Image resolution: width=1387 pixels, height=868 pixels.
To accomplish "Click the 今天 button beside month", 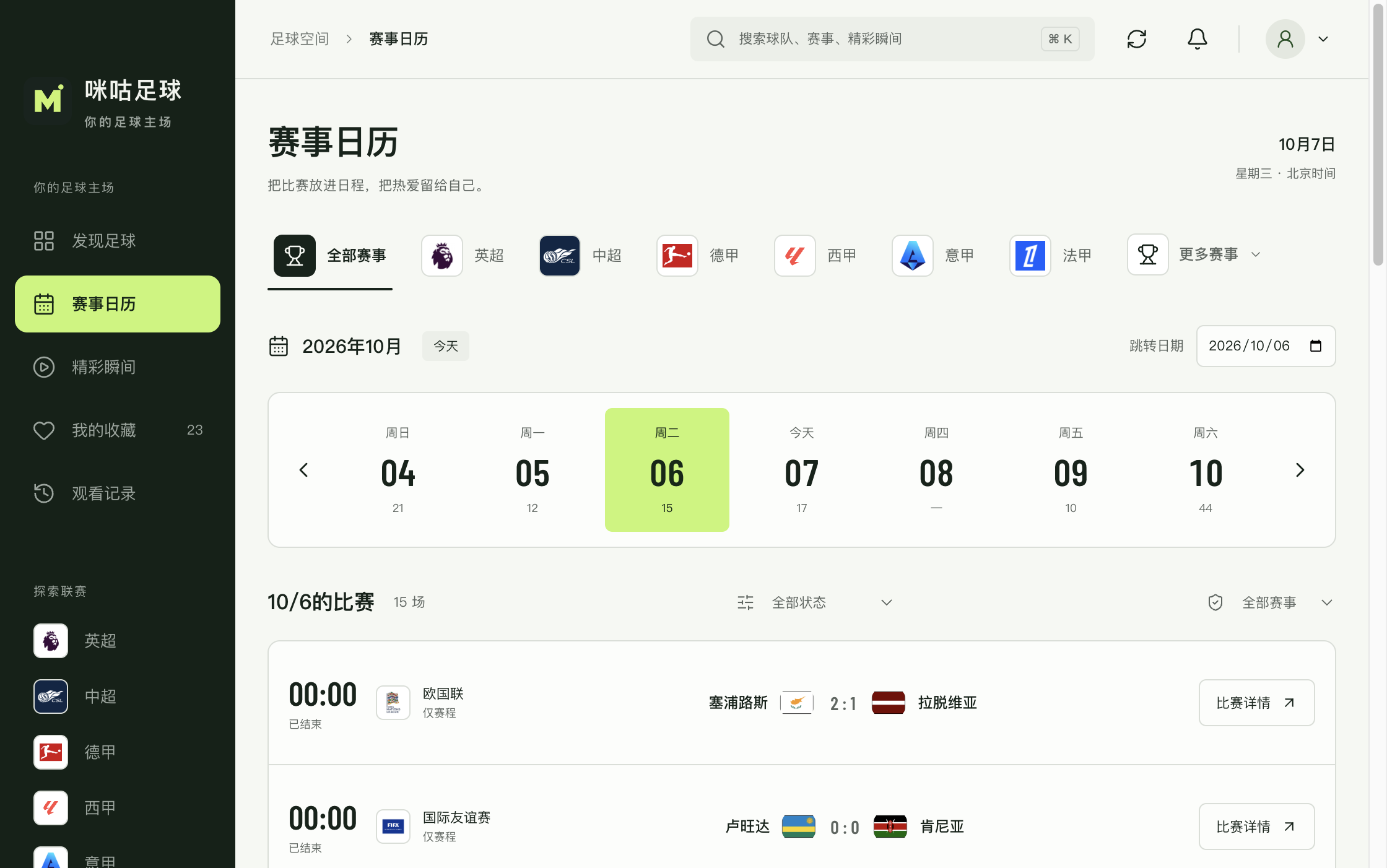I will point(446,346).
